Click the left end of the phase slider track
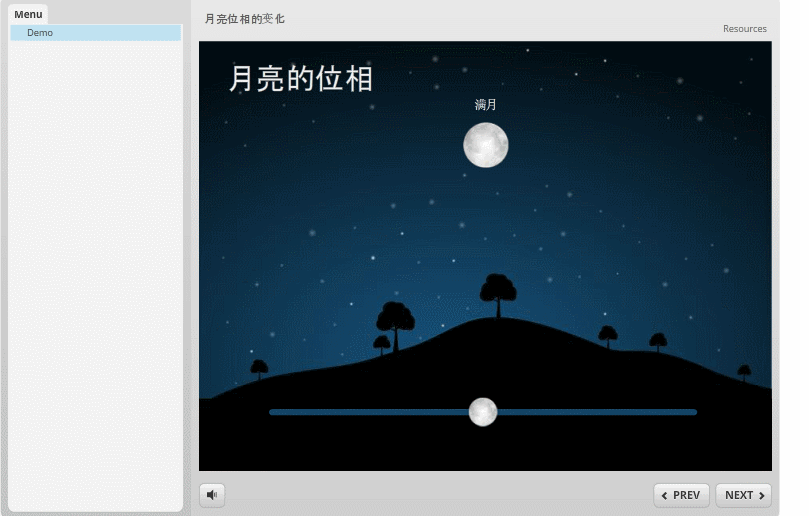809x516 pixels. tap(274, 412)
